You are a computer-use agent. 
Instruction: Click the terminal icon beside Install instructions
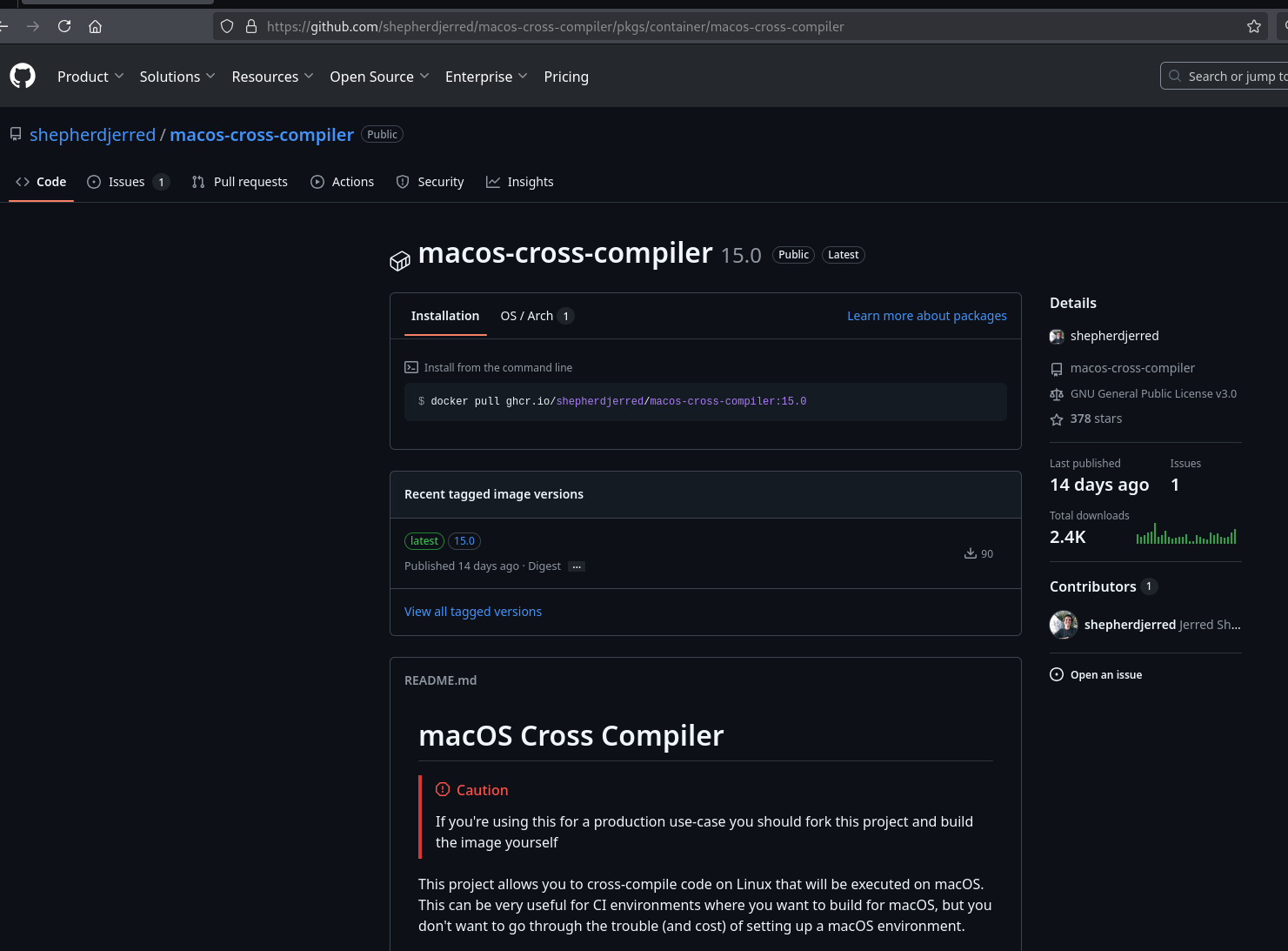coord(411,367)
